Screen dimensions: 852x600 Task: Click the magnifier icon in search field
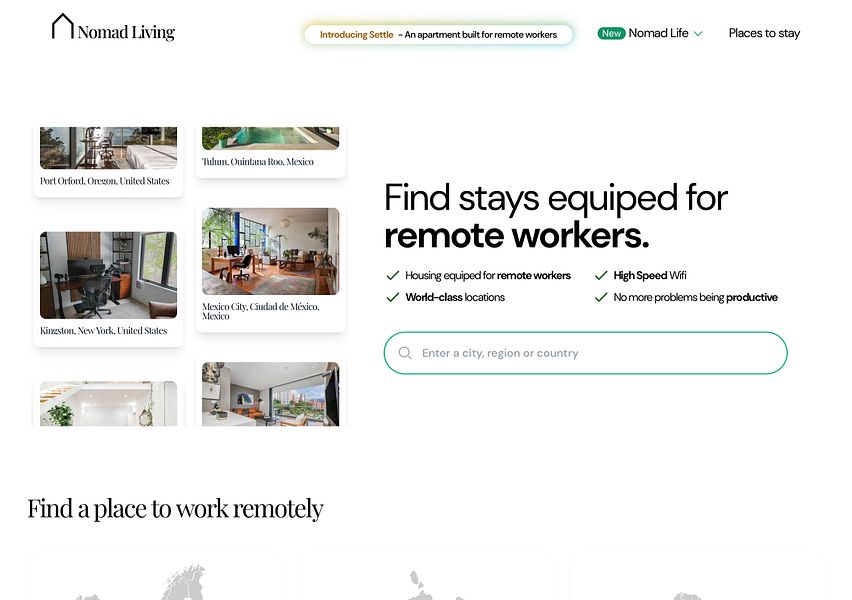[x=405, y=353]
